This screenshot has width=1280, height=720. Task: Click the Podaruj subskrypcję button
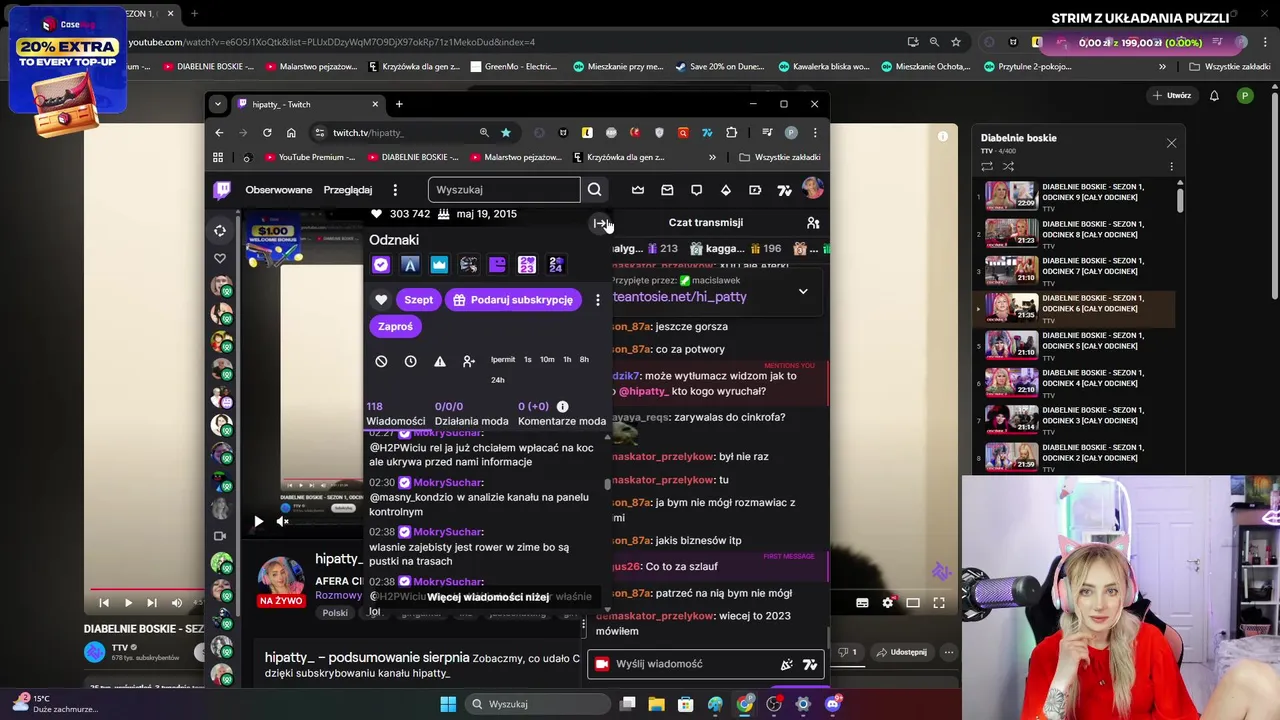coord(512,300)
